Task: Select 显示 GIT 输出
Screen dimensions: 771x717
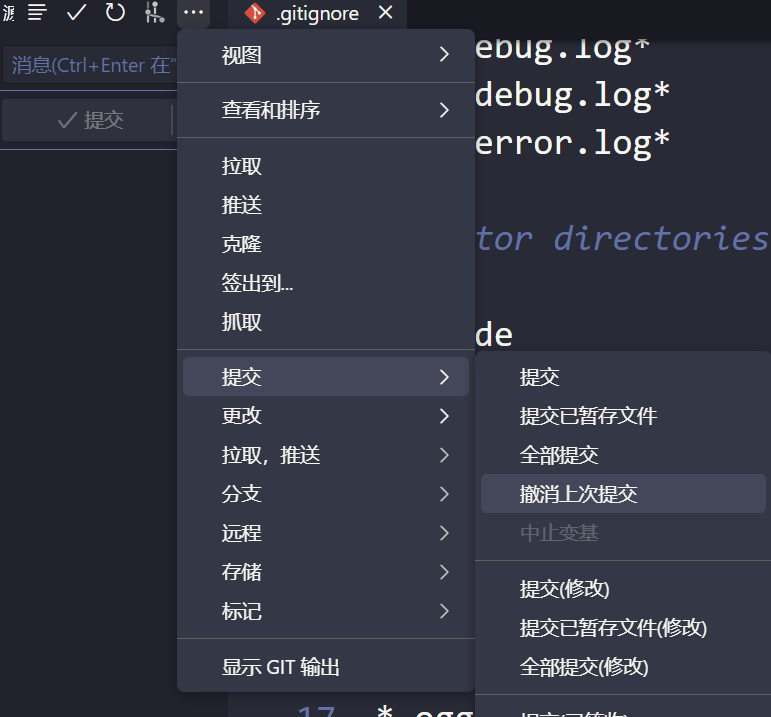Action: 326,667
